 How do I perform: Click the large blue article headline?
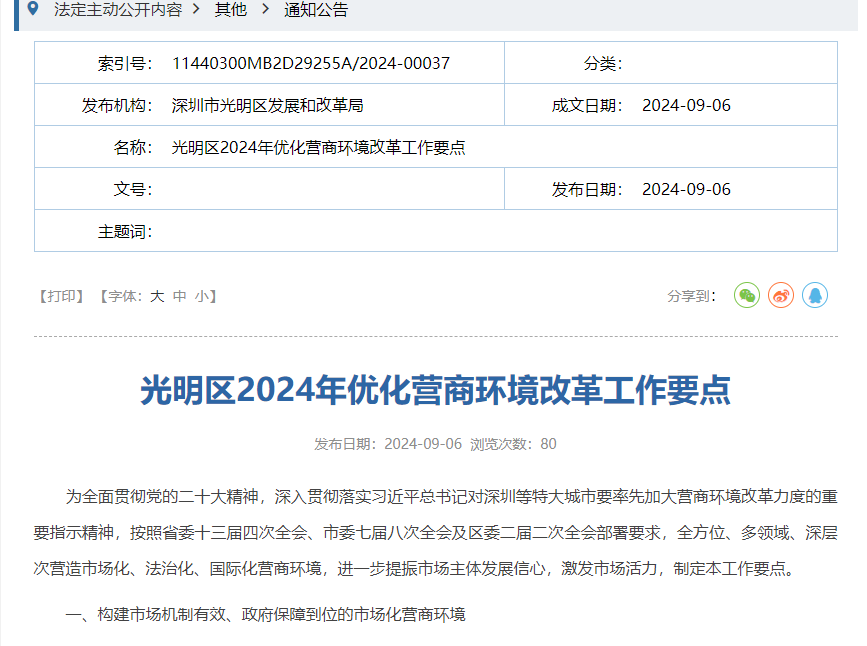point(436,390)
